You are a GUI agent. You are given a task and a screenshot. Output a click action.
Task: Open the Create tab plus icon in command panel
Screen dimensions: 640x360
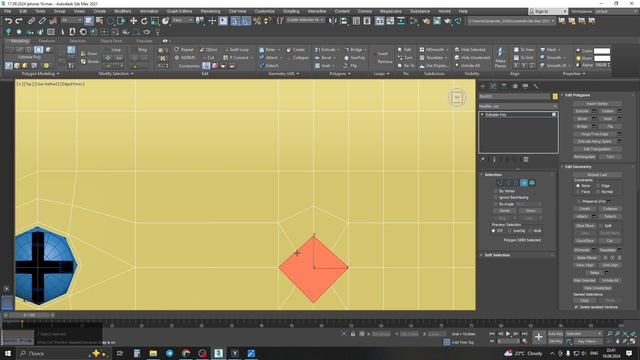point(483,86)
